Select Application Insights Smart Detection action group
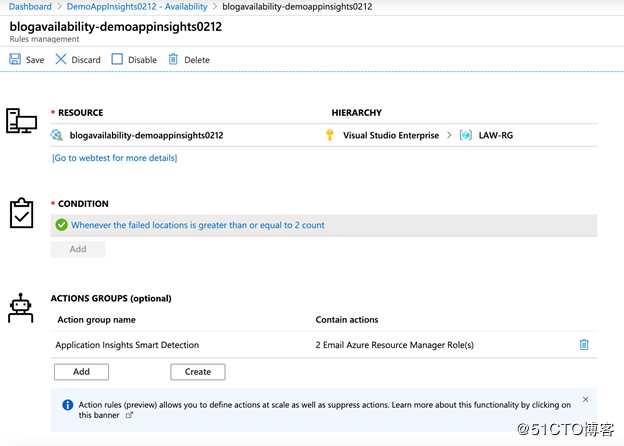Viewport: 624px width, 446px height. point(127,345)
